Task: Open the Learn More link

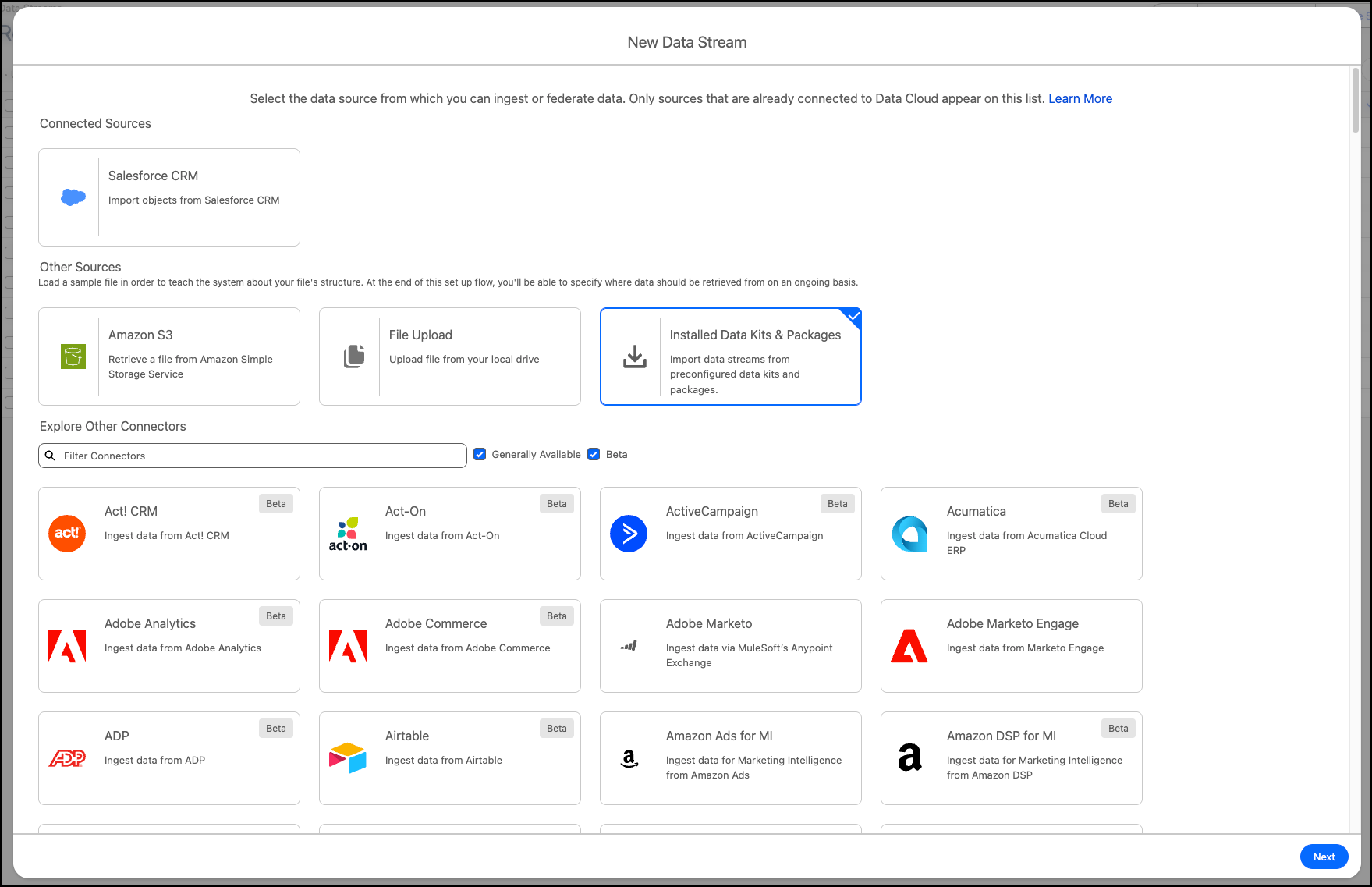Action: (1080, 98)
